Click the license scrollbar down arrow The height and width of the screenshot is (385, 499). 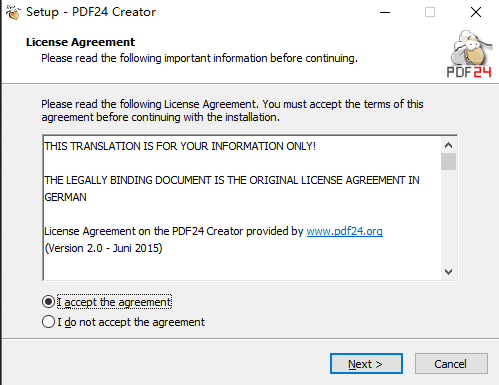448,272
